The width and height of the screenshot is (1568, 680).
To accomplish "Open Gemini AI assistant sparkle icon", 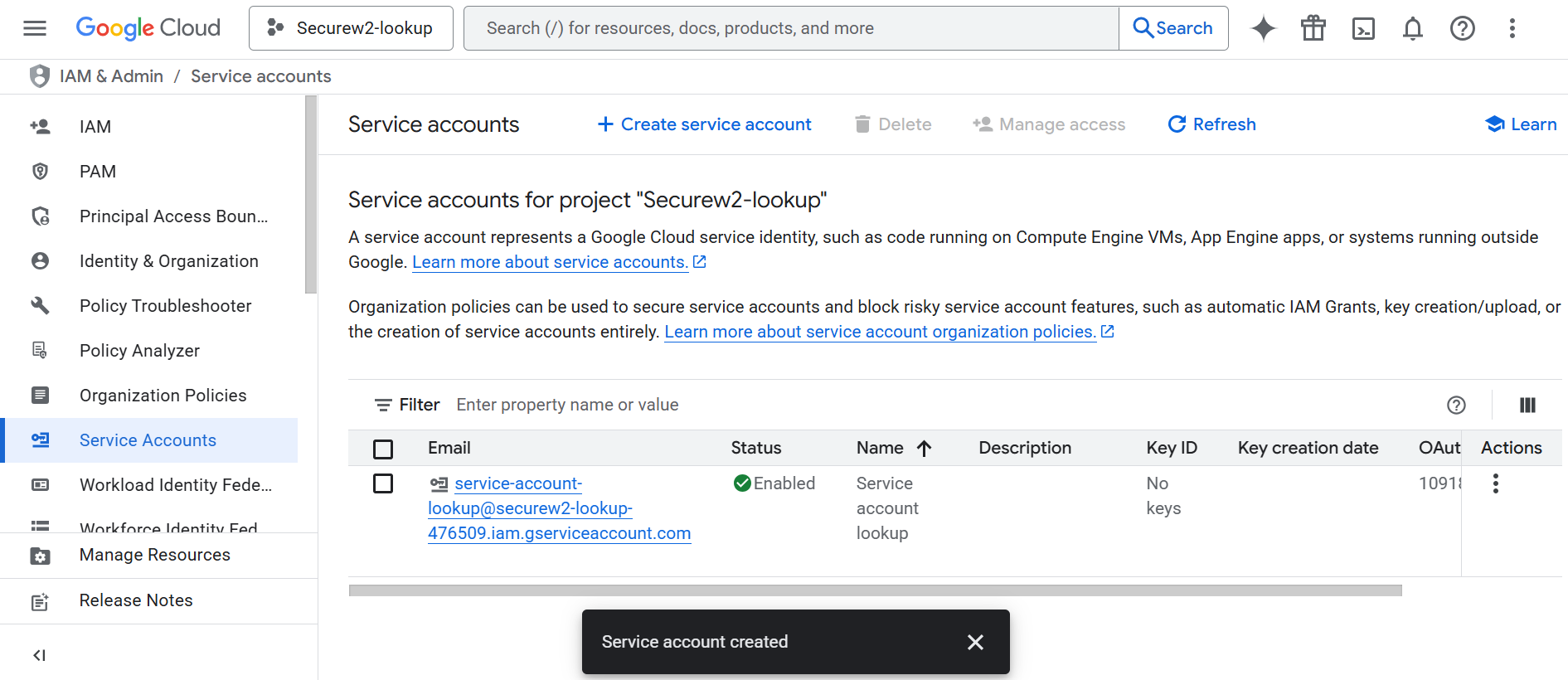I will pyautogui.click(x=1263, y=28).
